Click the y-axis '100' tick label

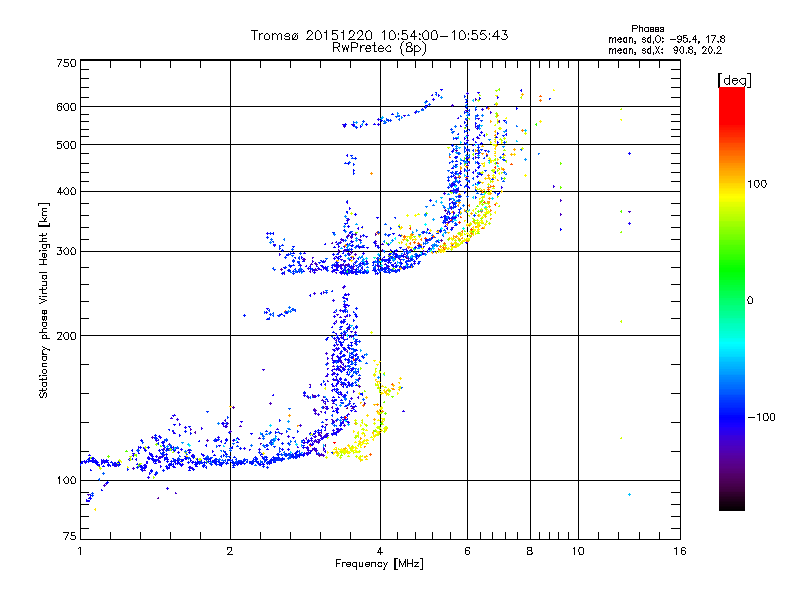(66, 480)
